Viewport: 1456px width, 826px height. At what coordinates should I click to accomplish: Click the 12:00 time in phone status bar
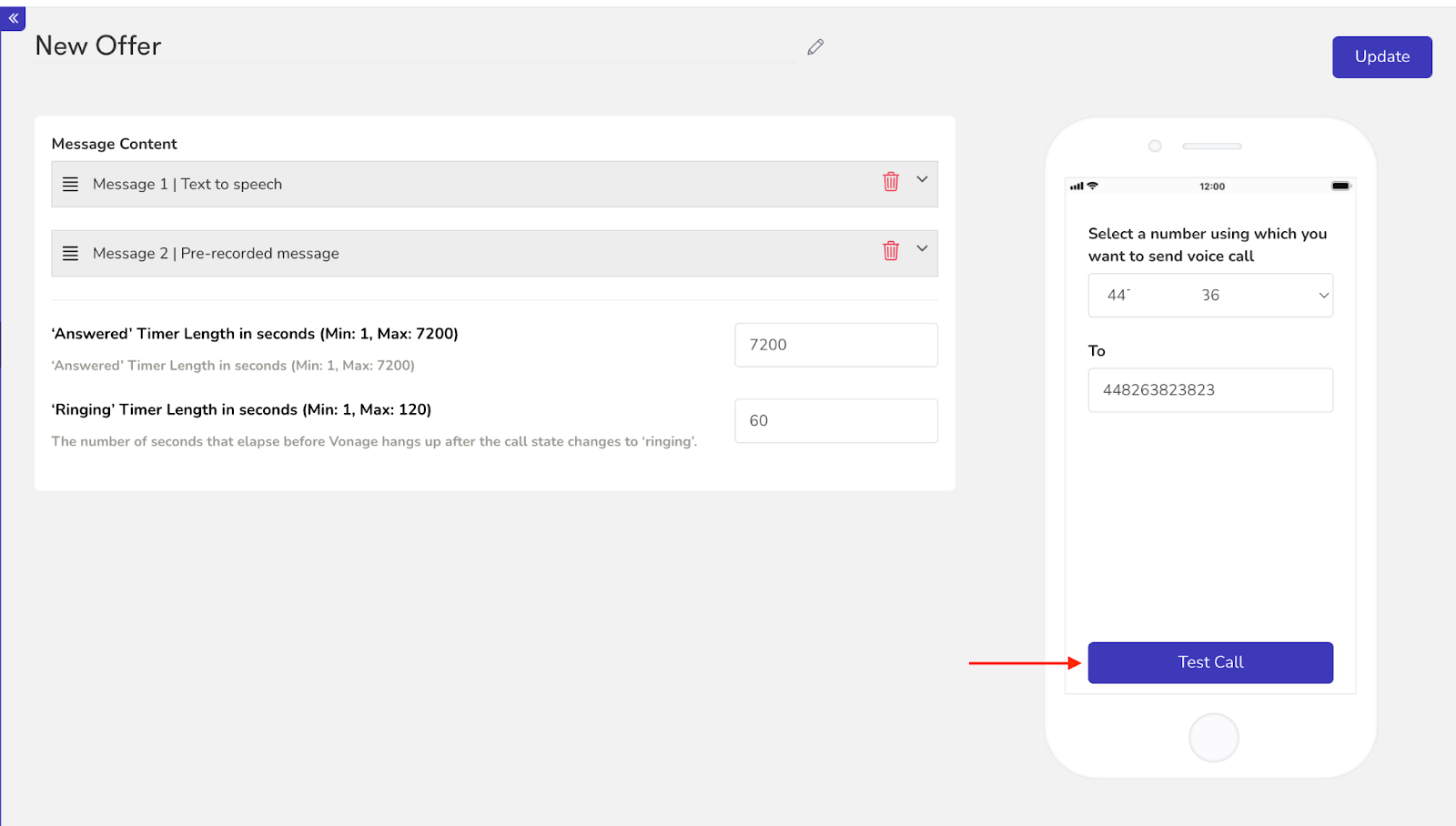1212,186
